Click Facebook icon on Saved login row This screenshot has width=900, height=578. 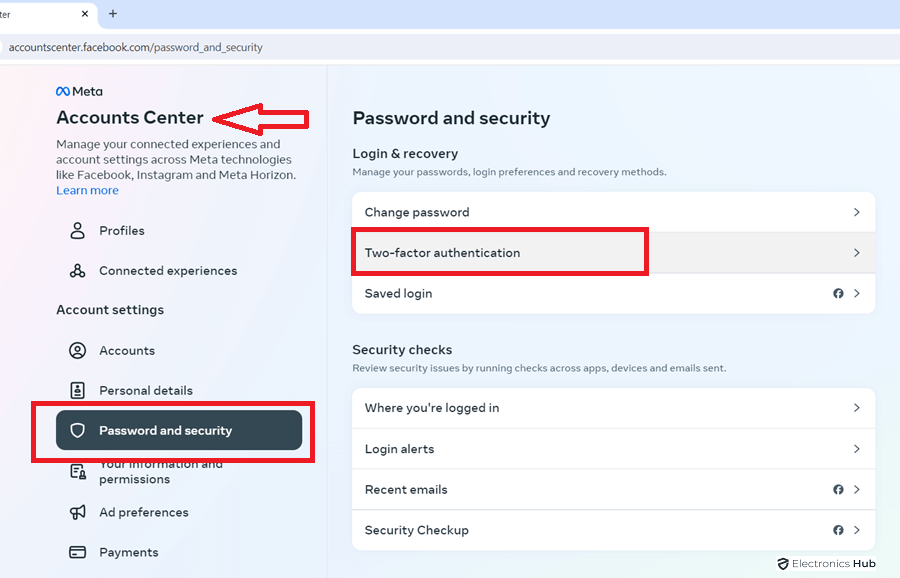tap(838, 294)
